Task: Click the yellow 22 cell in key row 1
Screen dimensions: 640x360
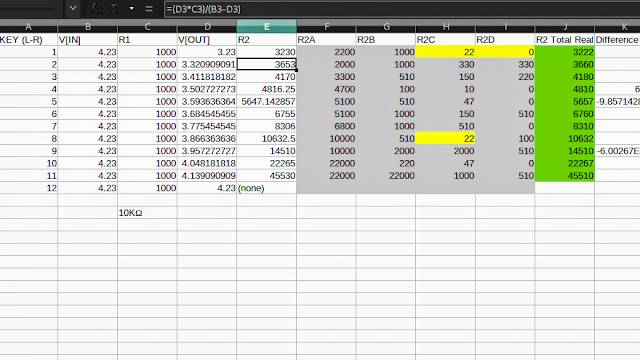Action: tap(445, 52)
